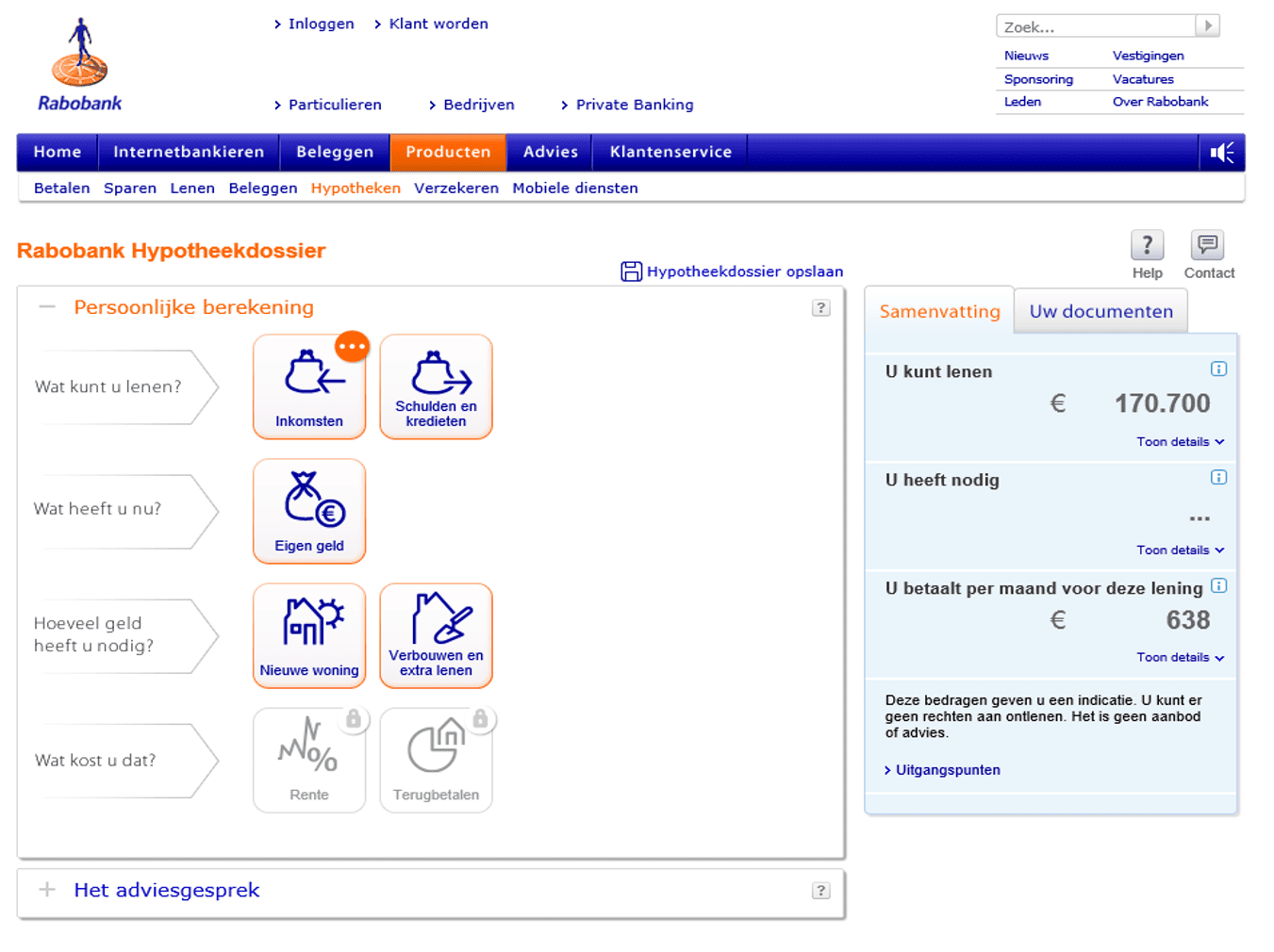Open the Uitgangspunten link
The image size is (1274, 952).
coord(948,770)
